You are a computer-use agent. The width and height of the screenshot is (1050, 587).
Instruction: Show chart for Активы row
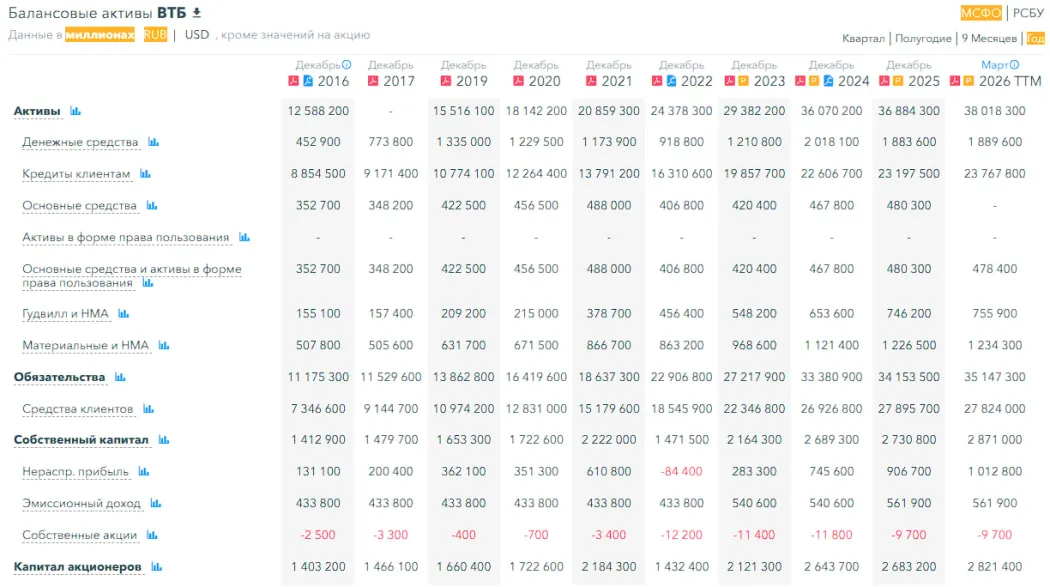[x=76, y=111]
